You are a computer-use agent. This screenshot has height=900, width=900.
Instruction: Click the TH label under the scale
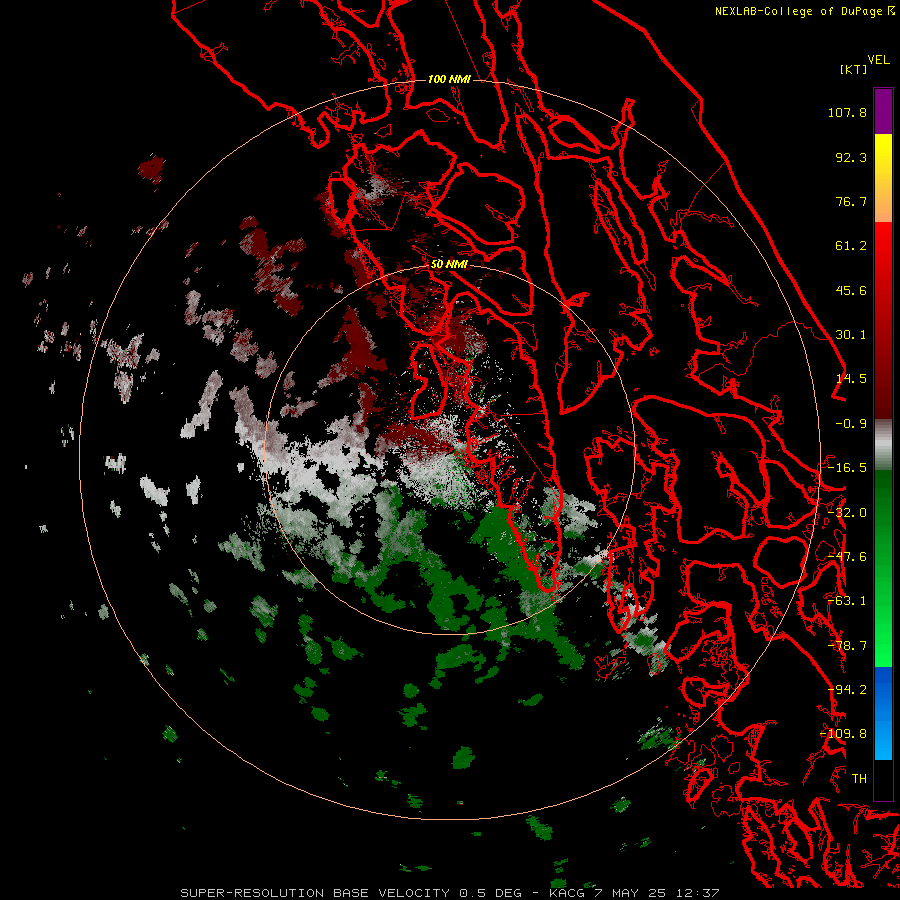(x=859, y=779)
